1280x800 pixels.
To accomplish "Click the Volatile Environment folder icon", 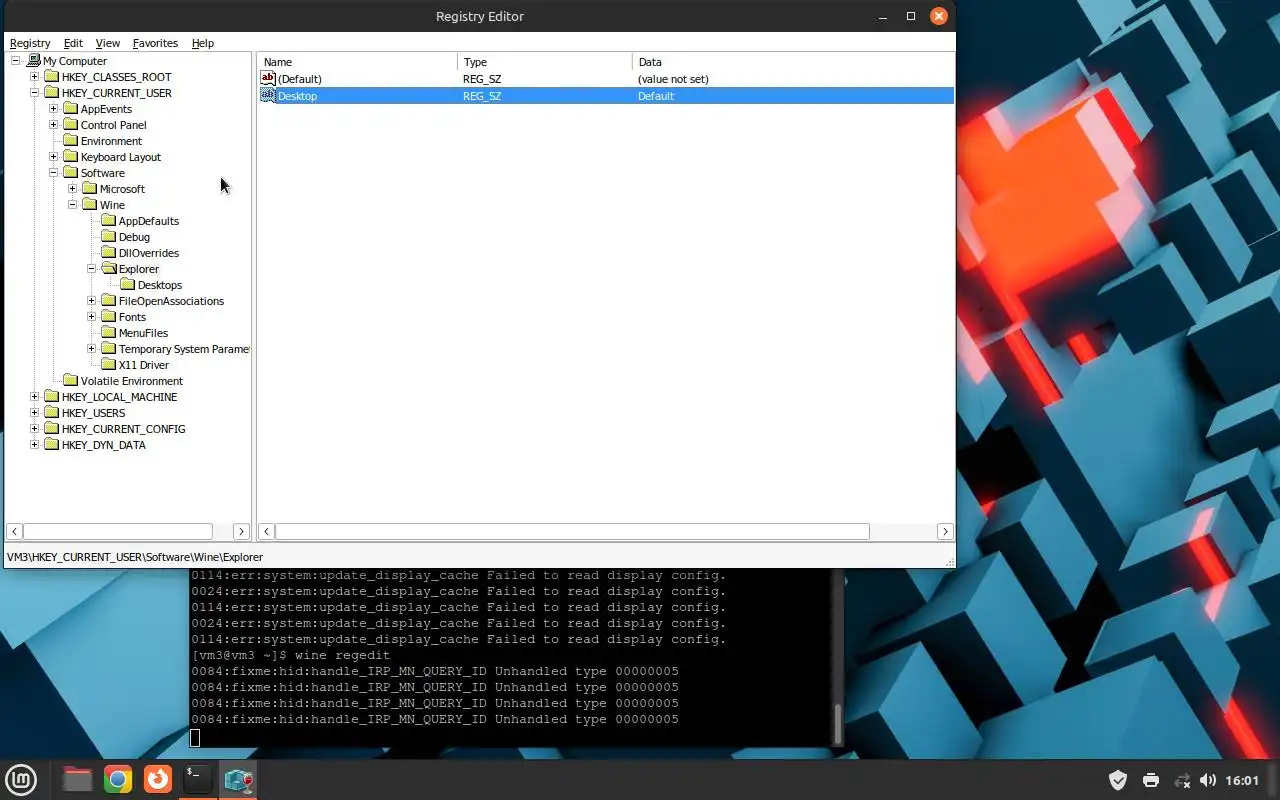I will pos(71,381).
